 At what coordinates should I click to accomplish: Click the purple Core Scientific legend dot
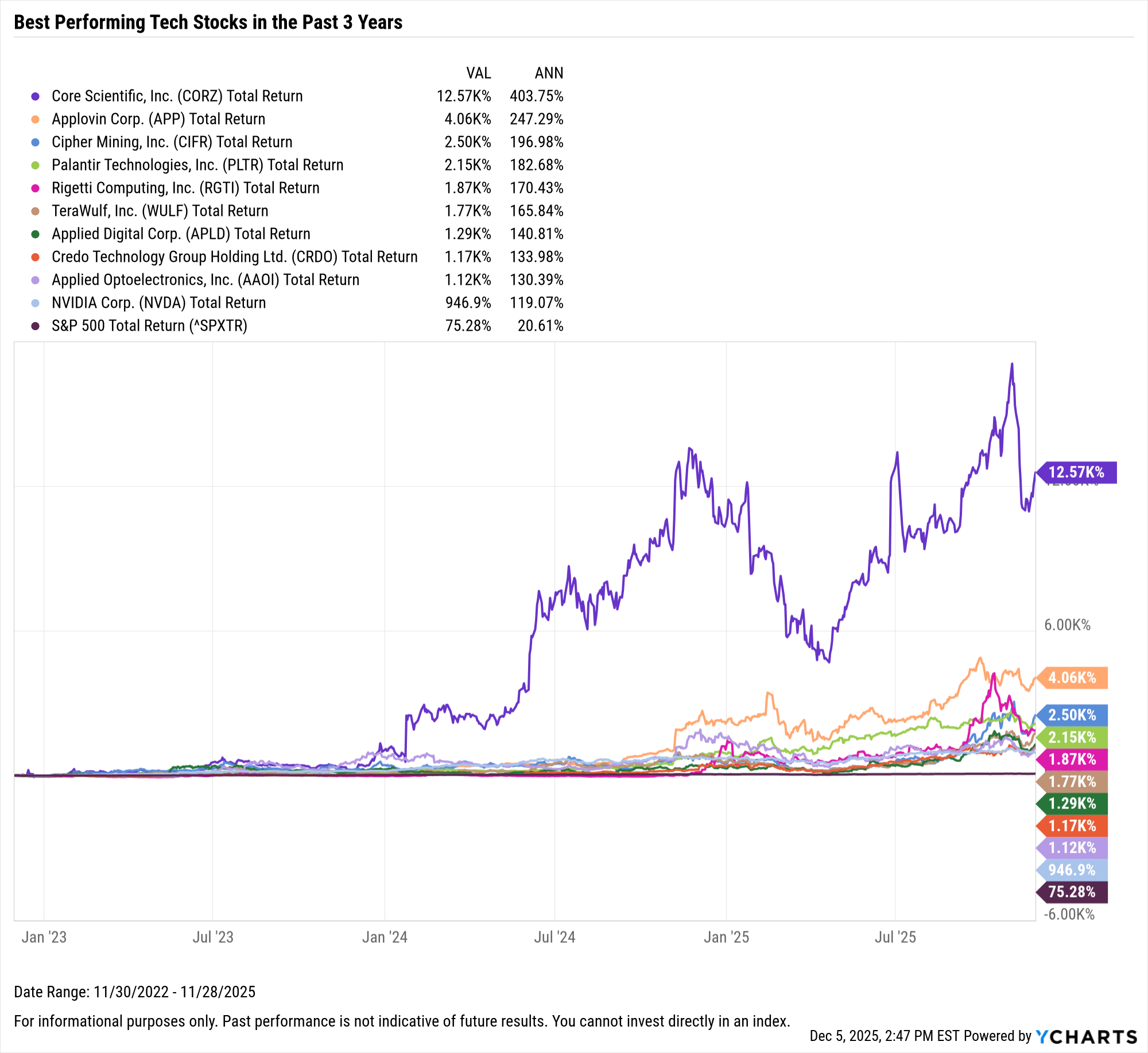pyautogui.click(x=36, y=96)
